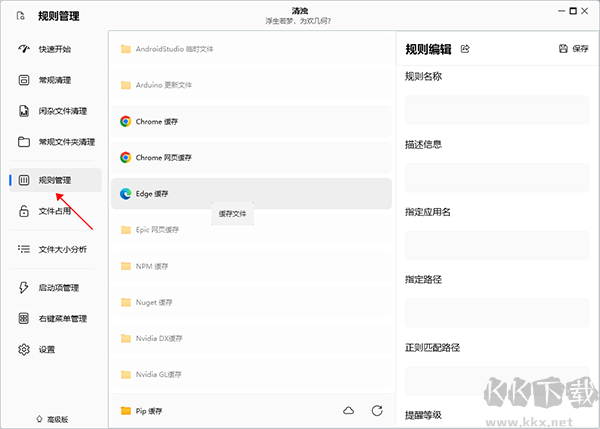Click the NPM 缓存 folder icon
The height and width of the screenshot is (429, 600).
126,266
